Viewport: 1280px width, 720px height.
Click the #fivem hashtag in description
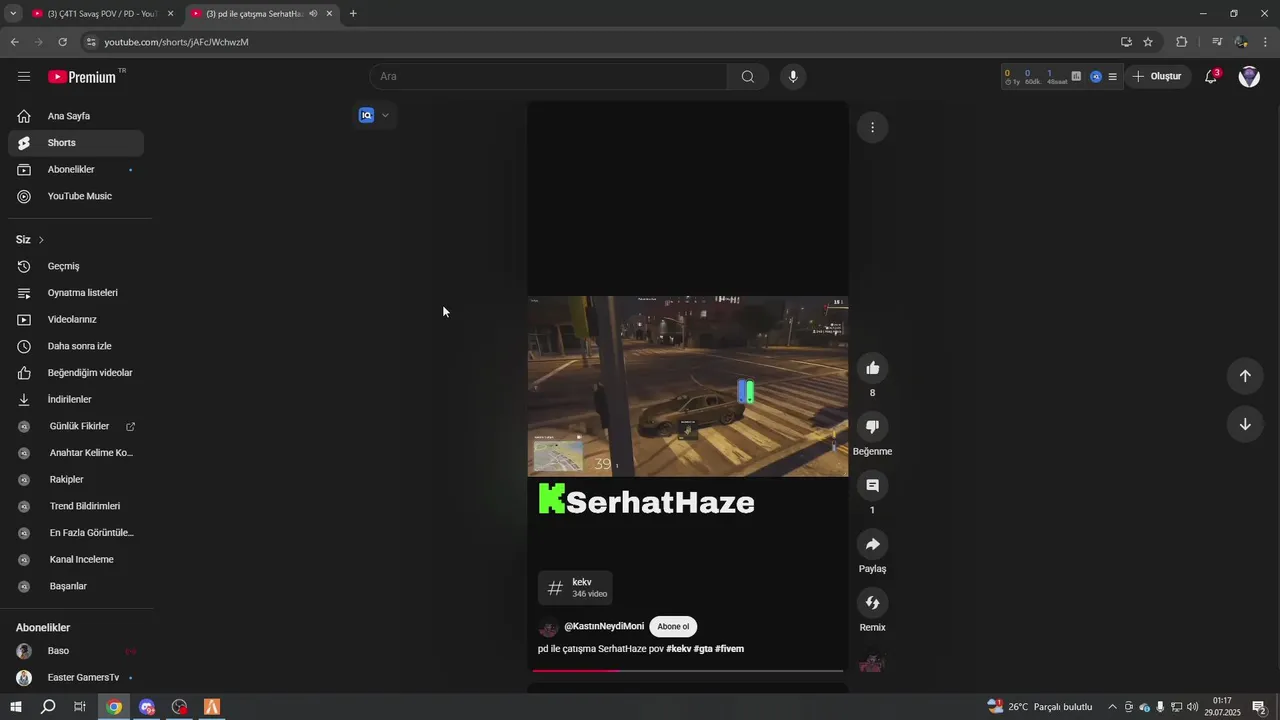730,649
